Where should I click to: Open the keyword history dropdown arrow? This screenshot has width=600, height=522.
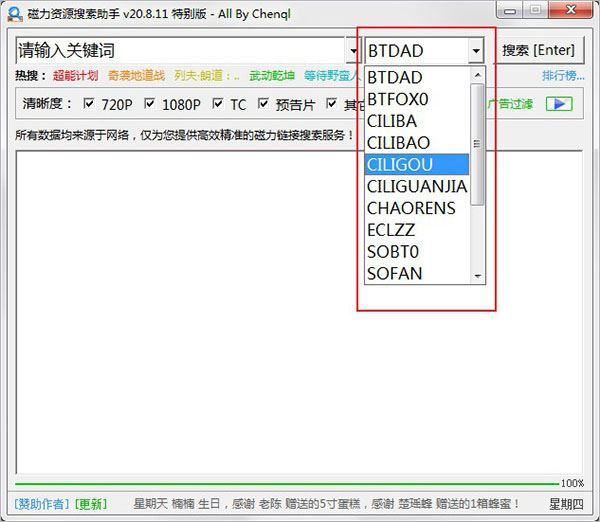pyautogui.click(x=353, y=51)
